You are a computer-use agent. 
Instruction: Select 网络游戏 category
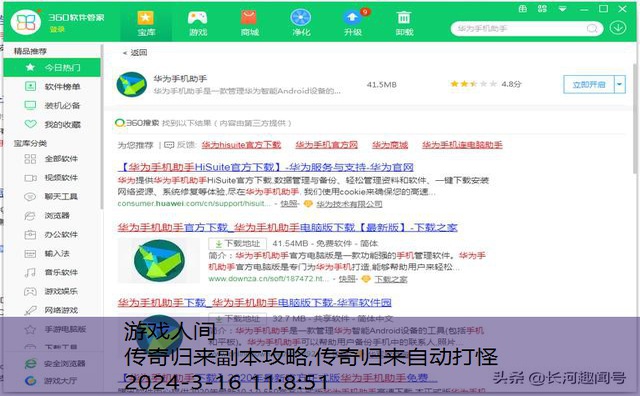52,310
